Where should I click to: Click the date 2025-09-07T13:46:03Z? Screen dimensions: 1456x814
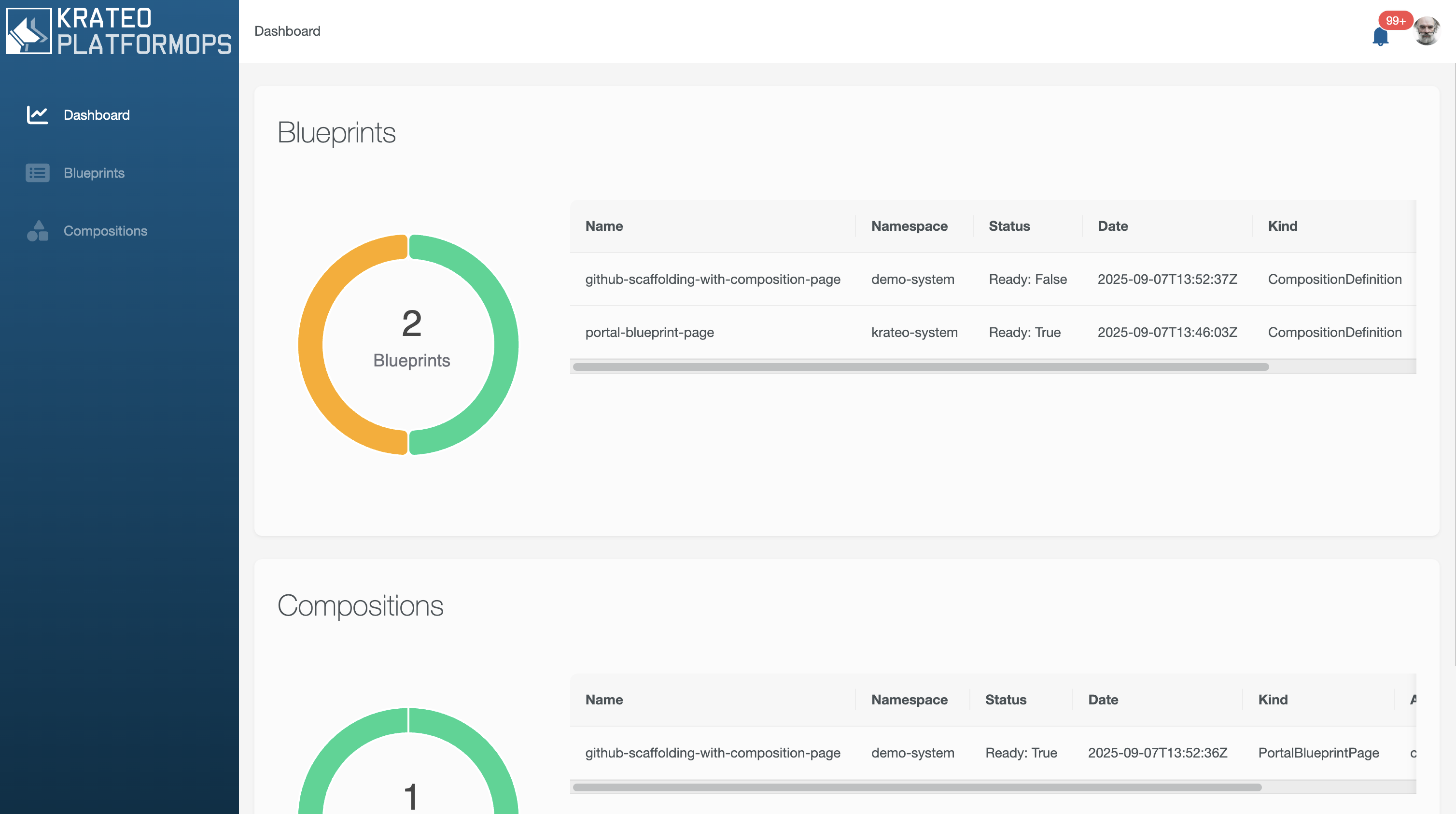[x=1167, y=332]
